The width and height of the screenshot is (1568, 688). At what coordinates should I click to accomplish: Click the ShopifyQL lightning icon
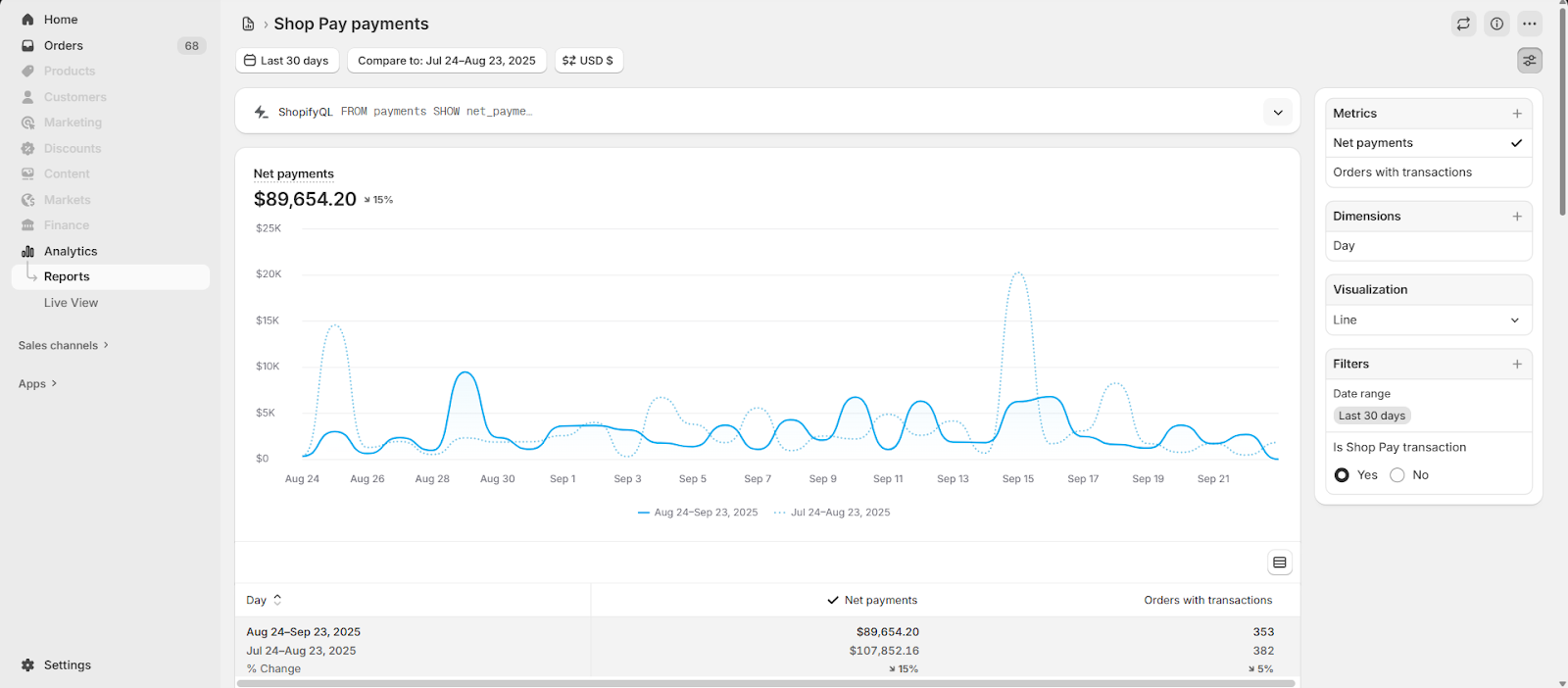262,112
